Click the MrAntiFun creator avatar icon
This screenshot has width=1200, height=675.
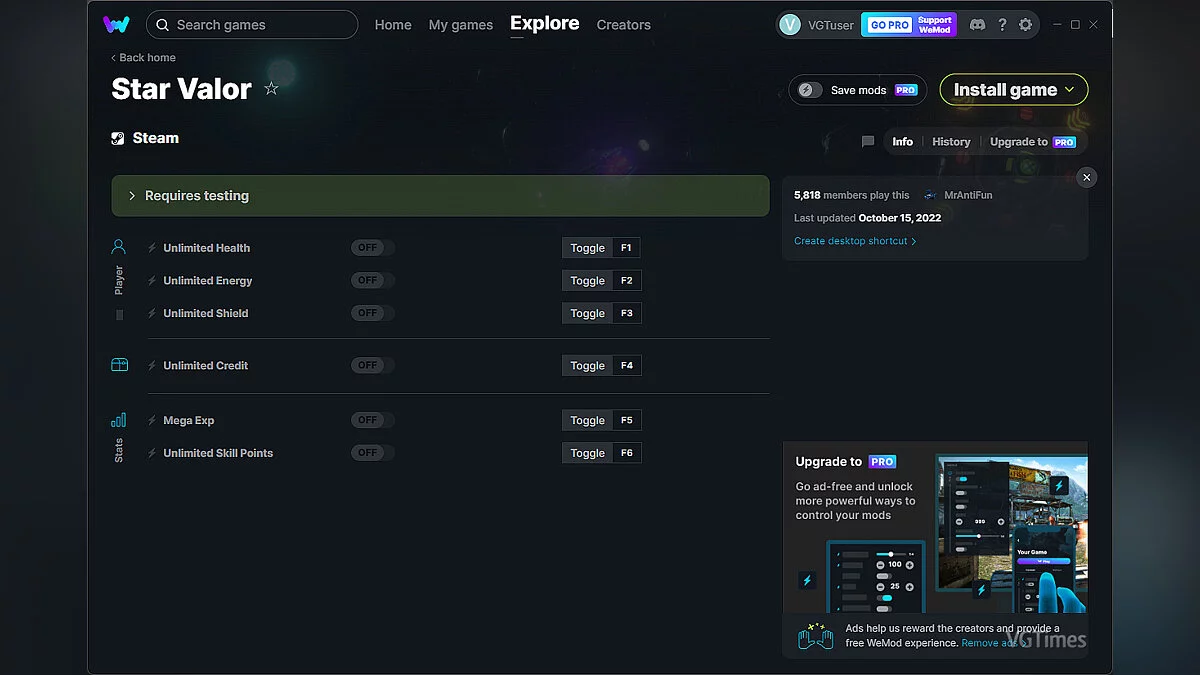click(x=930, y=196)
